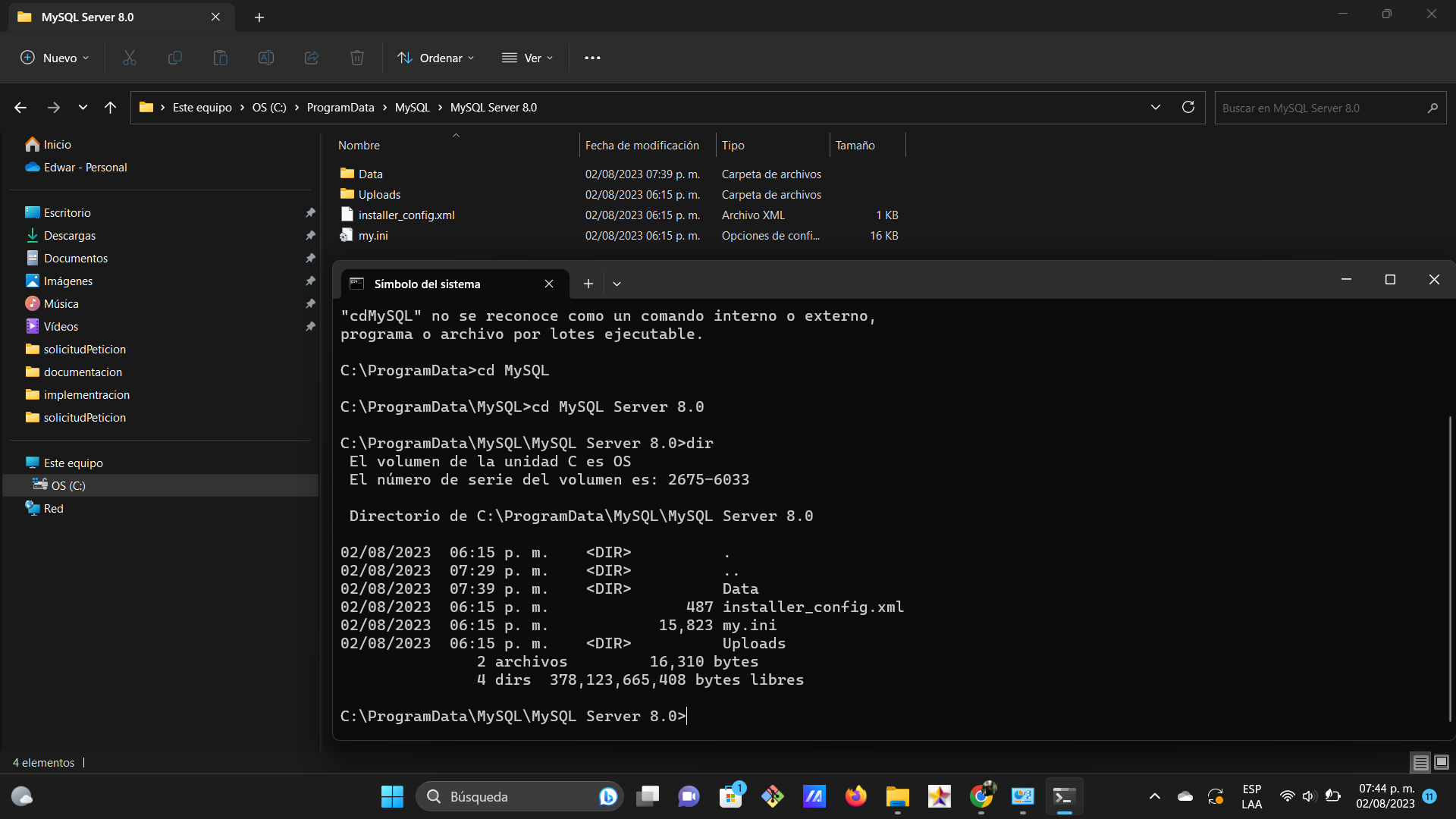Open Chrome from the taskbar
Image resolution: width=1456 pixels, height=819 pixels.
coord(981,796)
